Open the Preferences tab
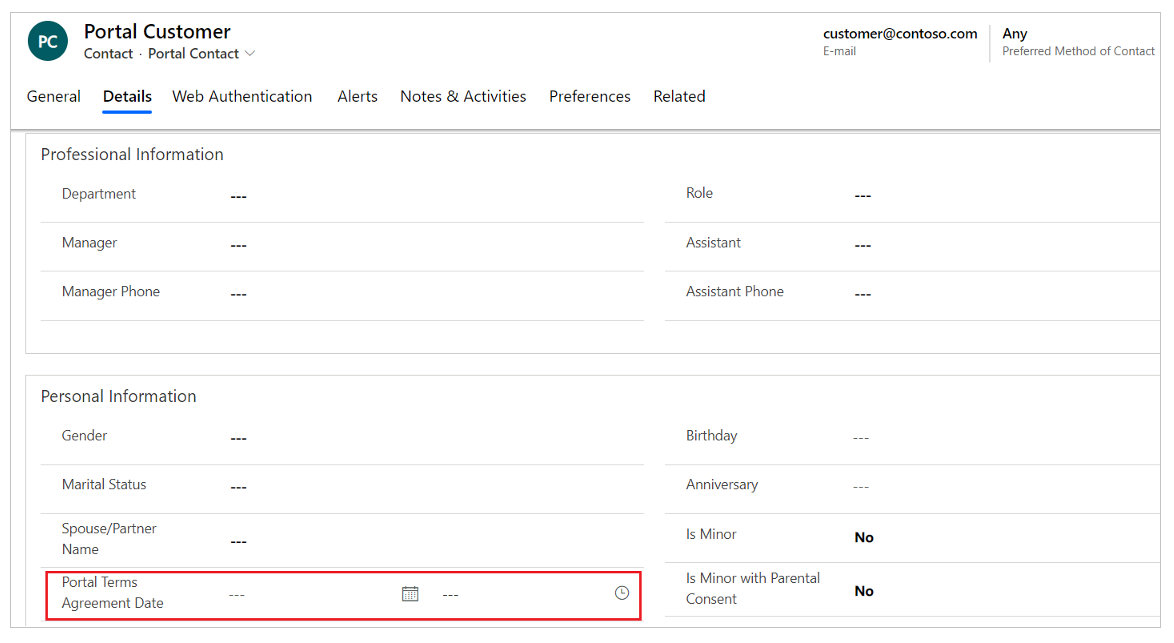Screen dimensions: 1174x643 click(590, 97)
